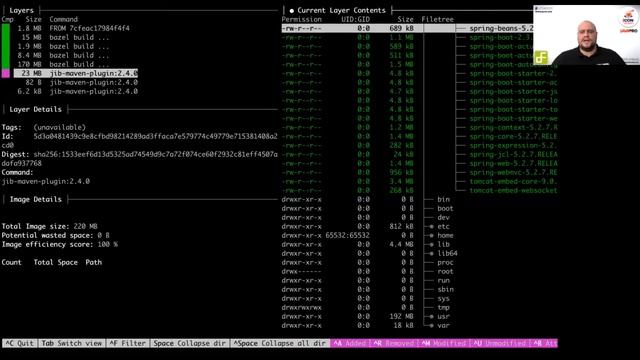640x360 pixels.
Task: Click the run directory in the filetree
Action: point(443,280)
